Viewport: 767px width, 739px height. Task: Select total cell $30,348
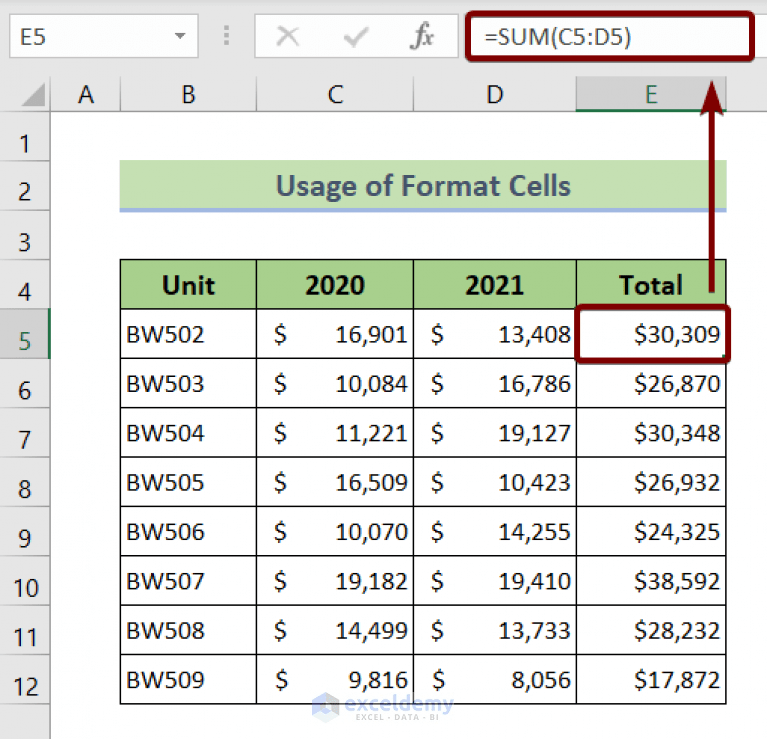(x=651, y=433)
